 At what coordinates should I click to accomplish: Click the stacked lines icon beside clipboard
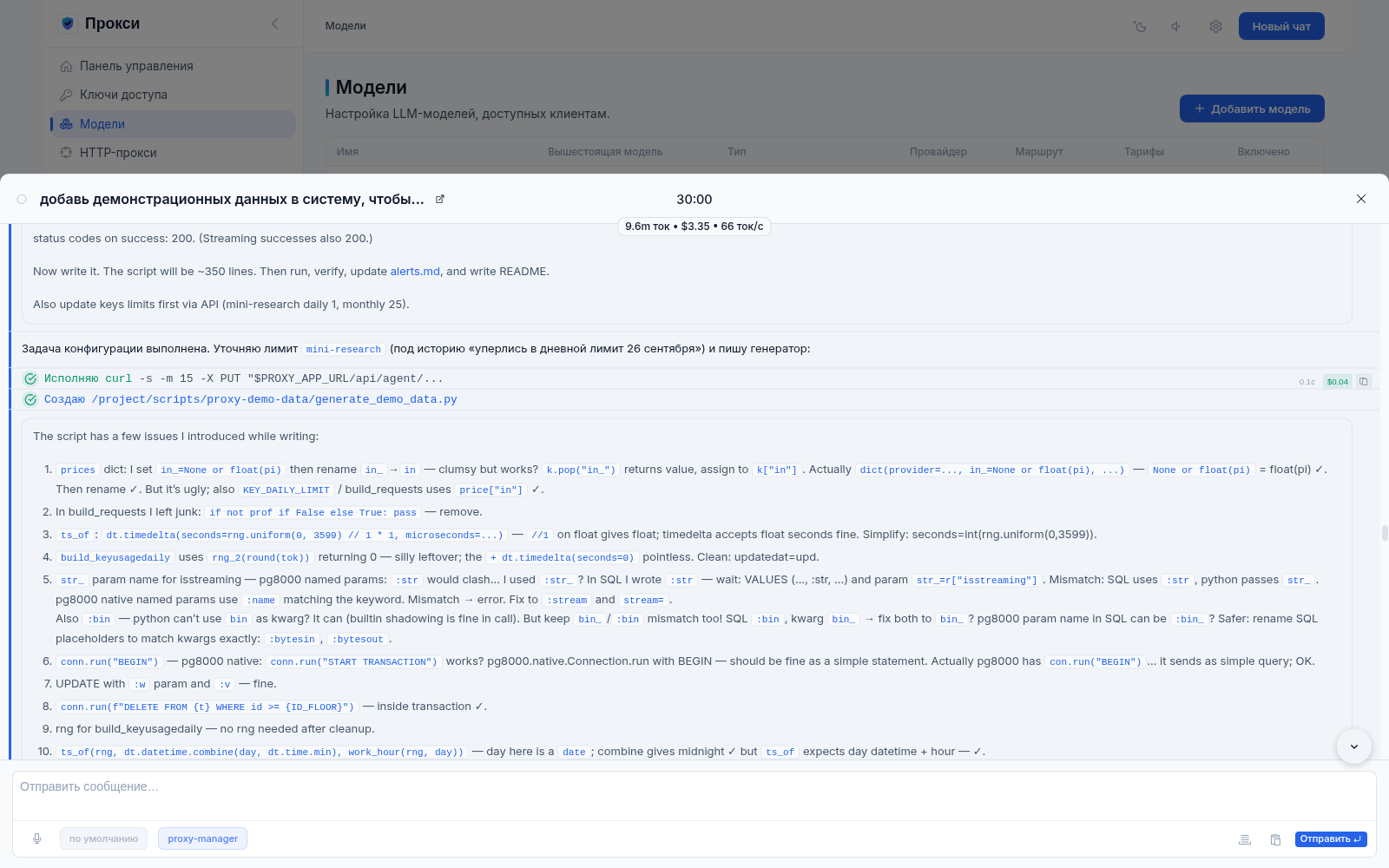coord(1245,839)
